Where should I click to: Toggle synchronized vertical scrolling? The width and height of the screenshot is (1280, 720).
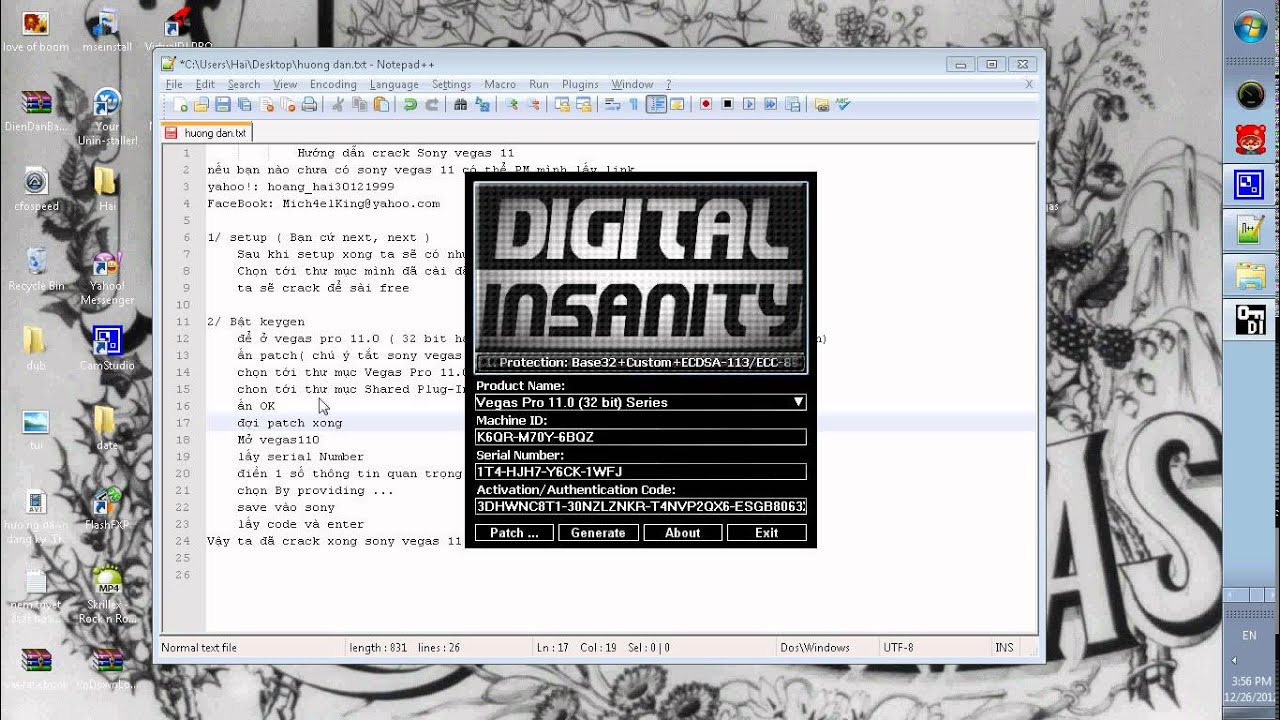click(562, 104)
